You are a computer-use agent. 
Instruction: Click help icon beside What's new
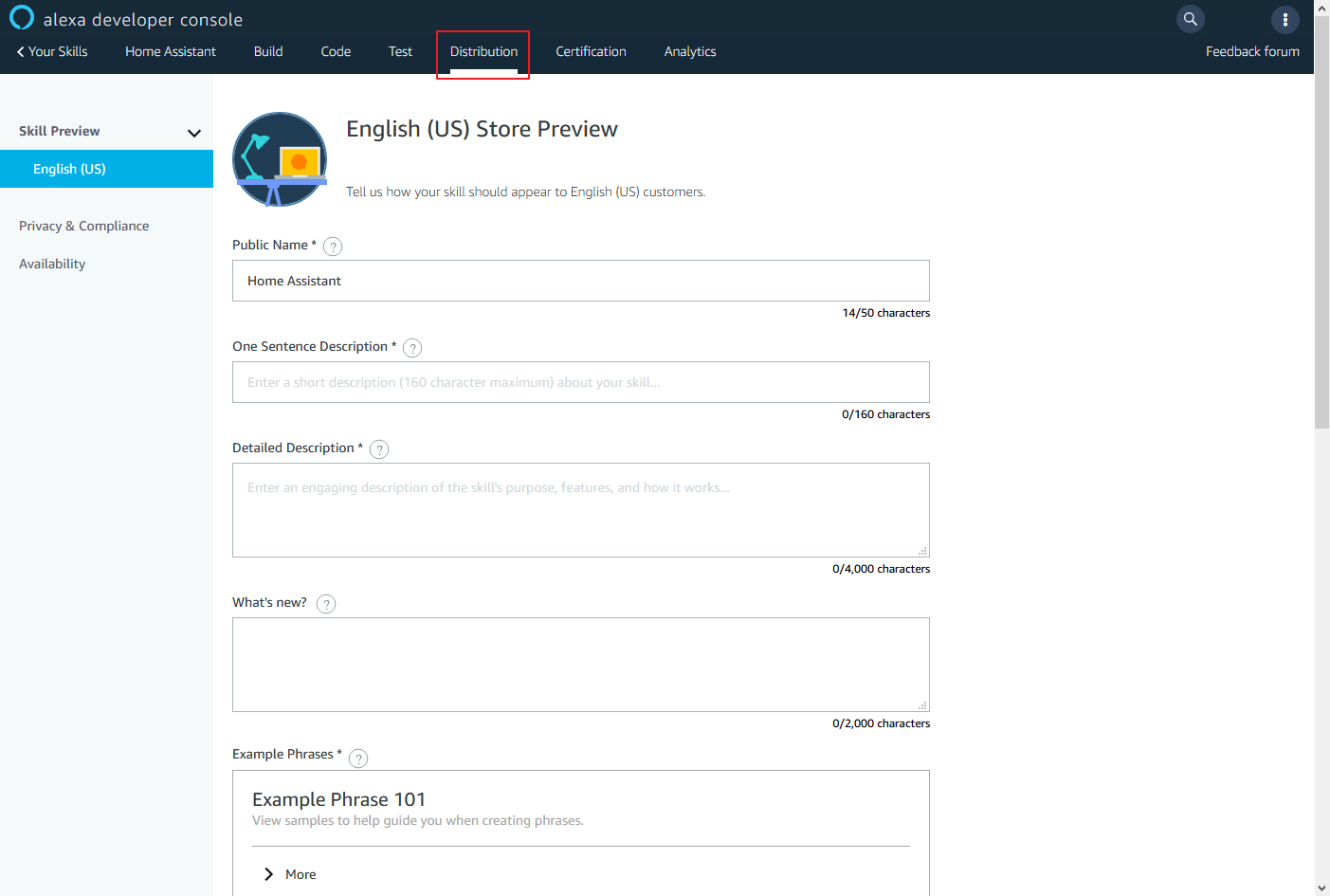[x=326, y=604]
